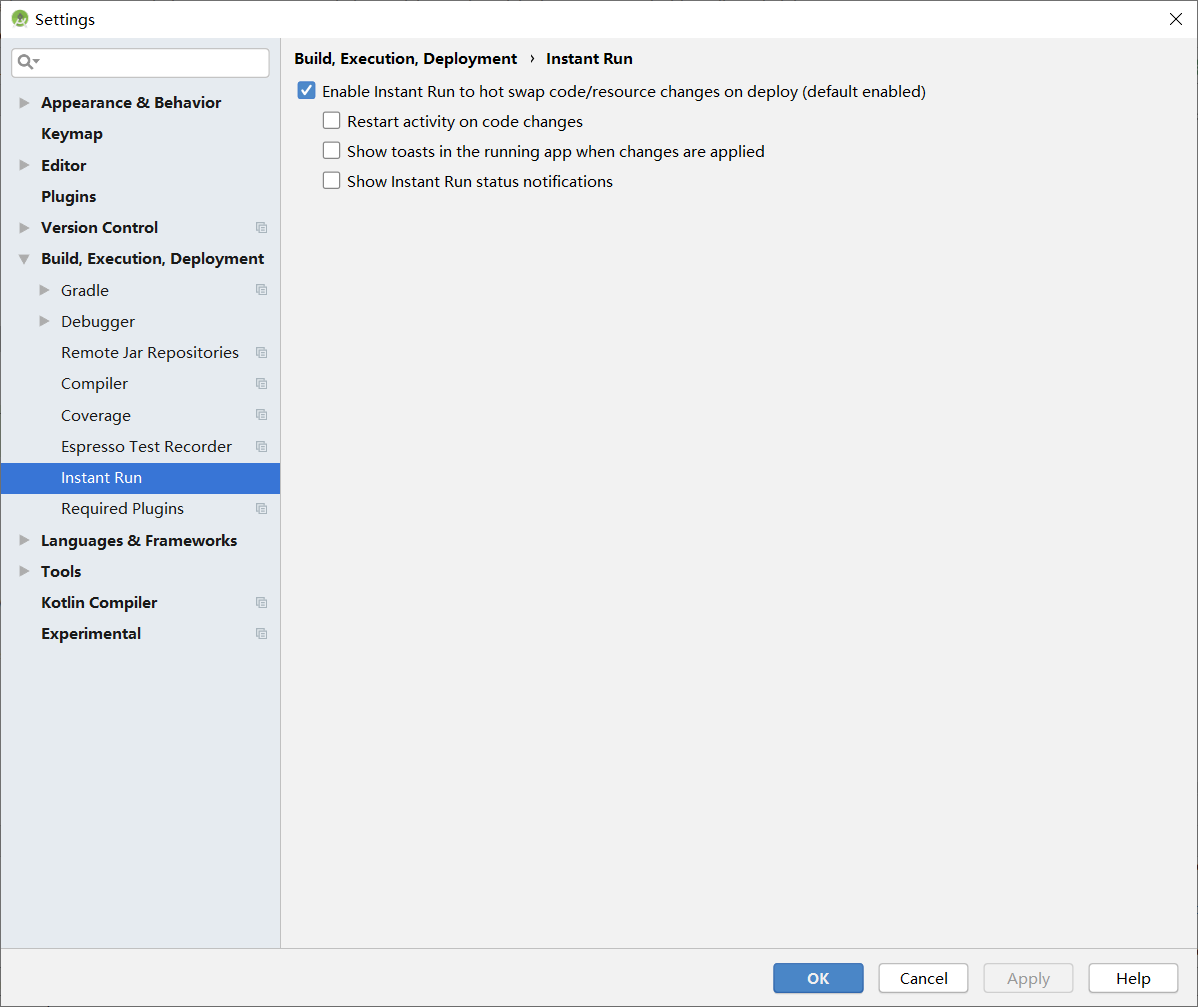Click the project-level icon beside Kotlin Compiler

click(261, 603)
